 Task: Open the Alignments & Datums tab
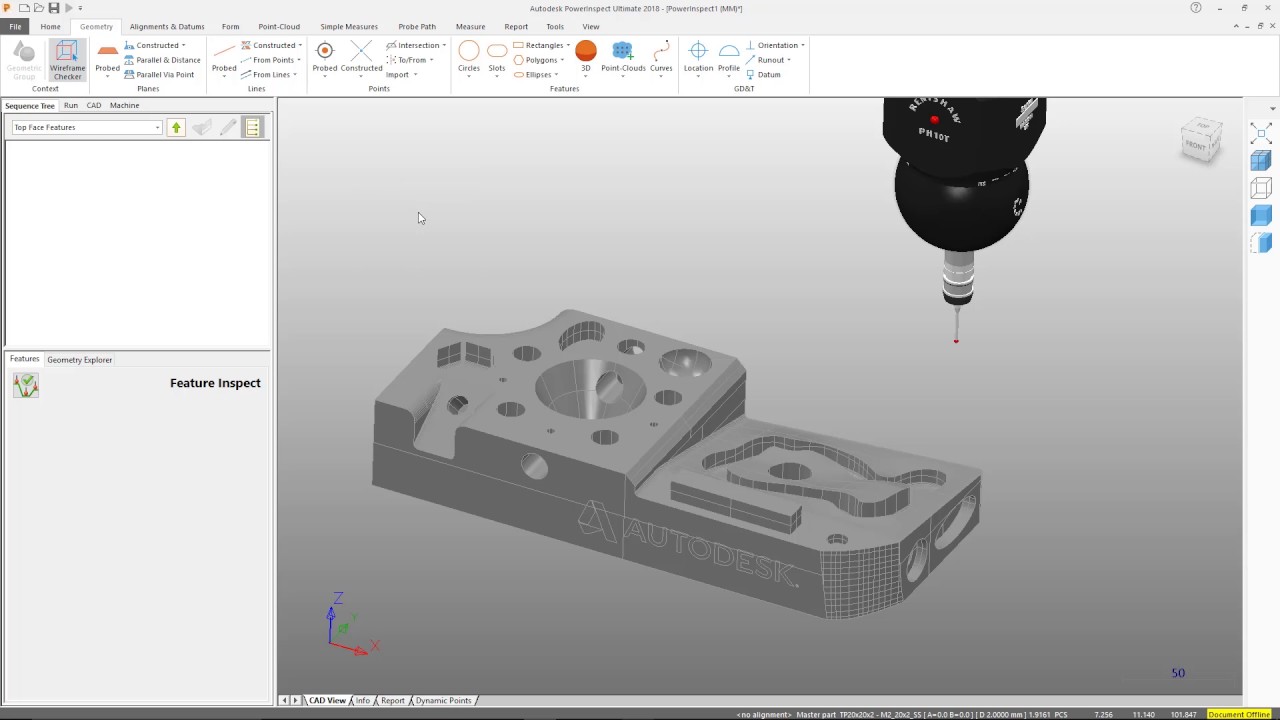pos(167,27)
